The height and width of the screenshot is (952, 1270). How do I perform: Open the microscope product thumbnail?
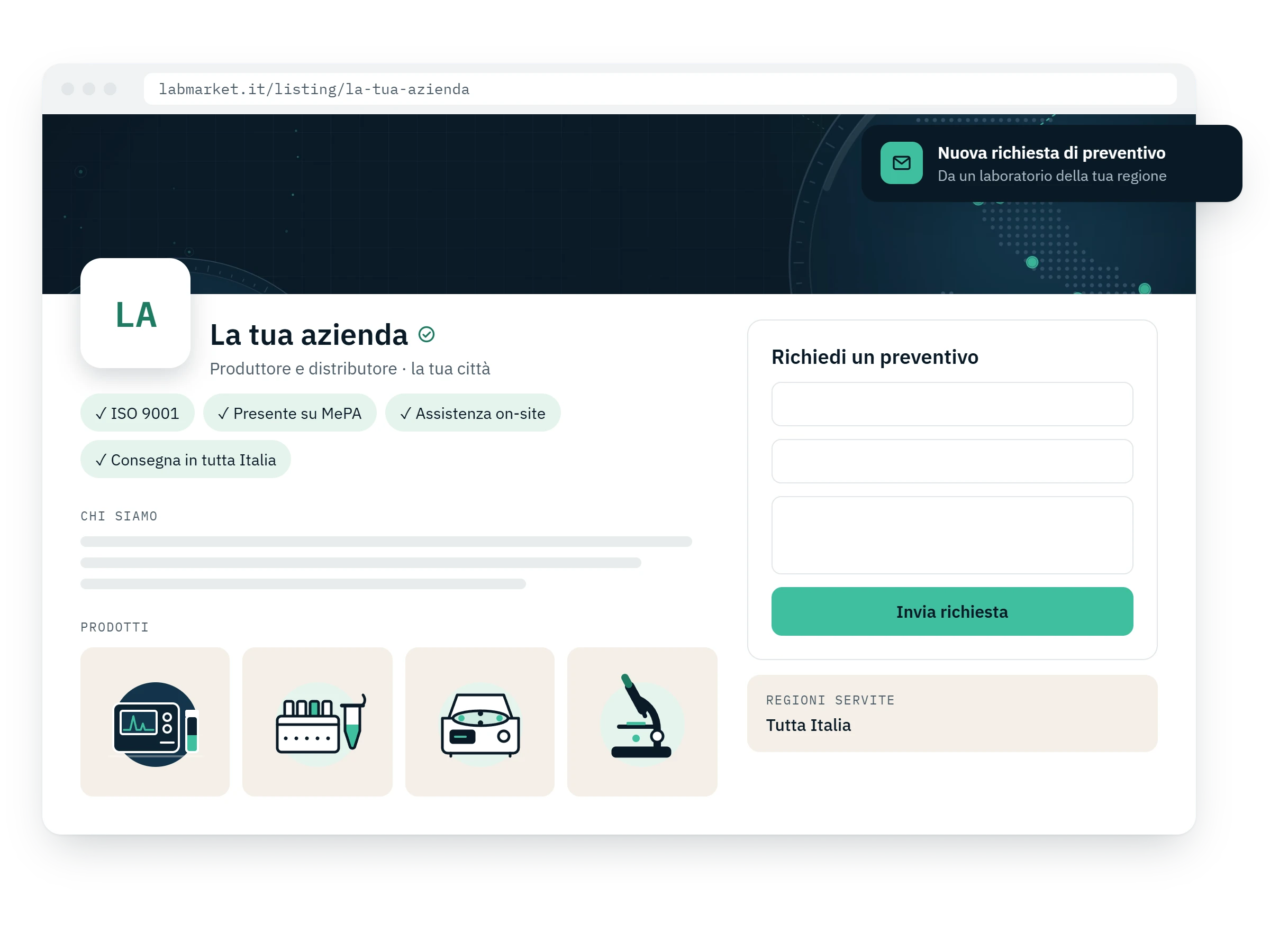coord(642,721)
